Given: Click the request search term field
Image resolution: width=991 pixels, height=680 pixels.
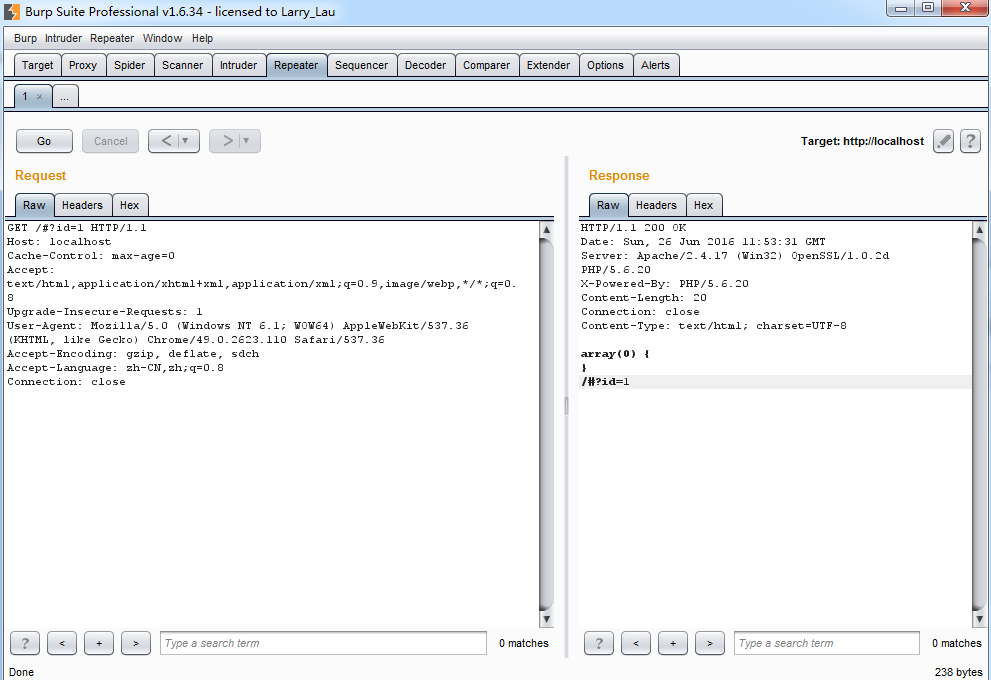Looking at the screenshot, I should [x=323, y=643].
